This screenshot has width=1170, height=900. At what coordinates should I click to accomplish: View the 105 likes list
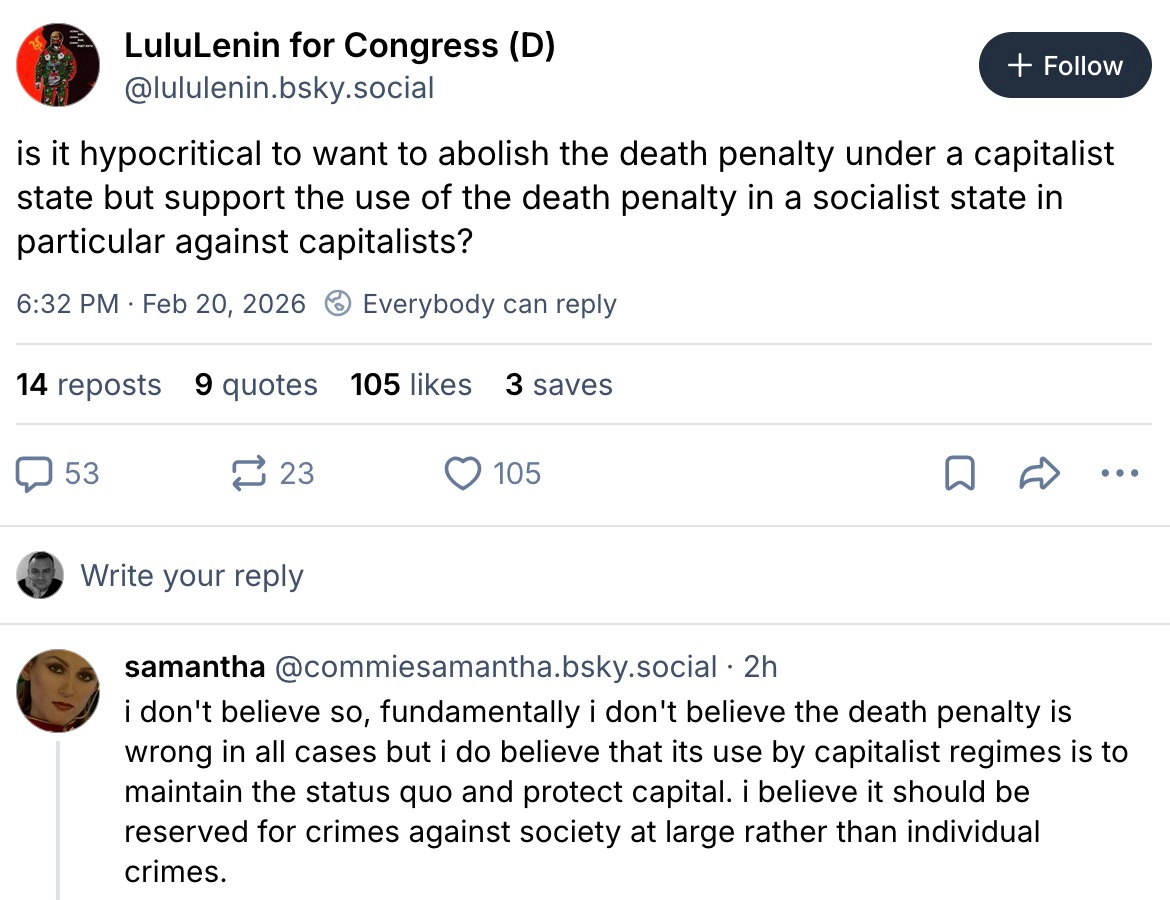pyautogui.click(x=411, y=385)
